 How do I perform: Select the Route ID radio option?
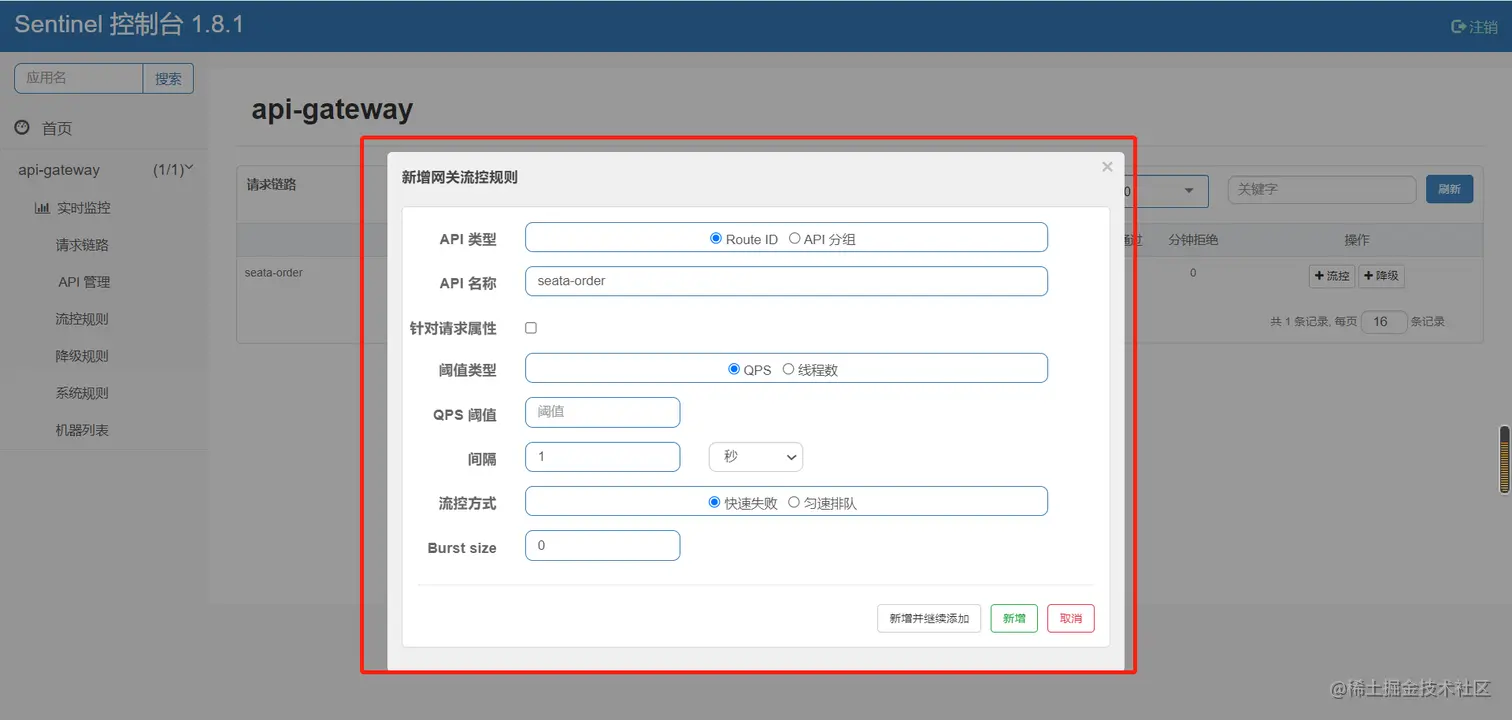[715, 239]
